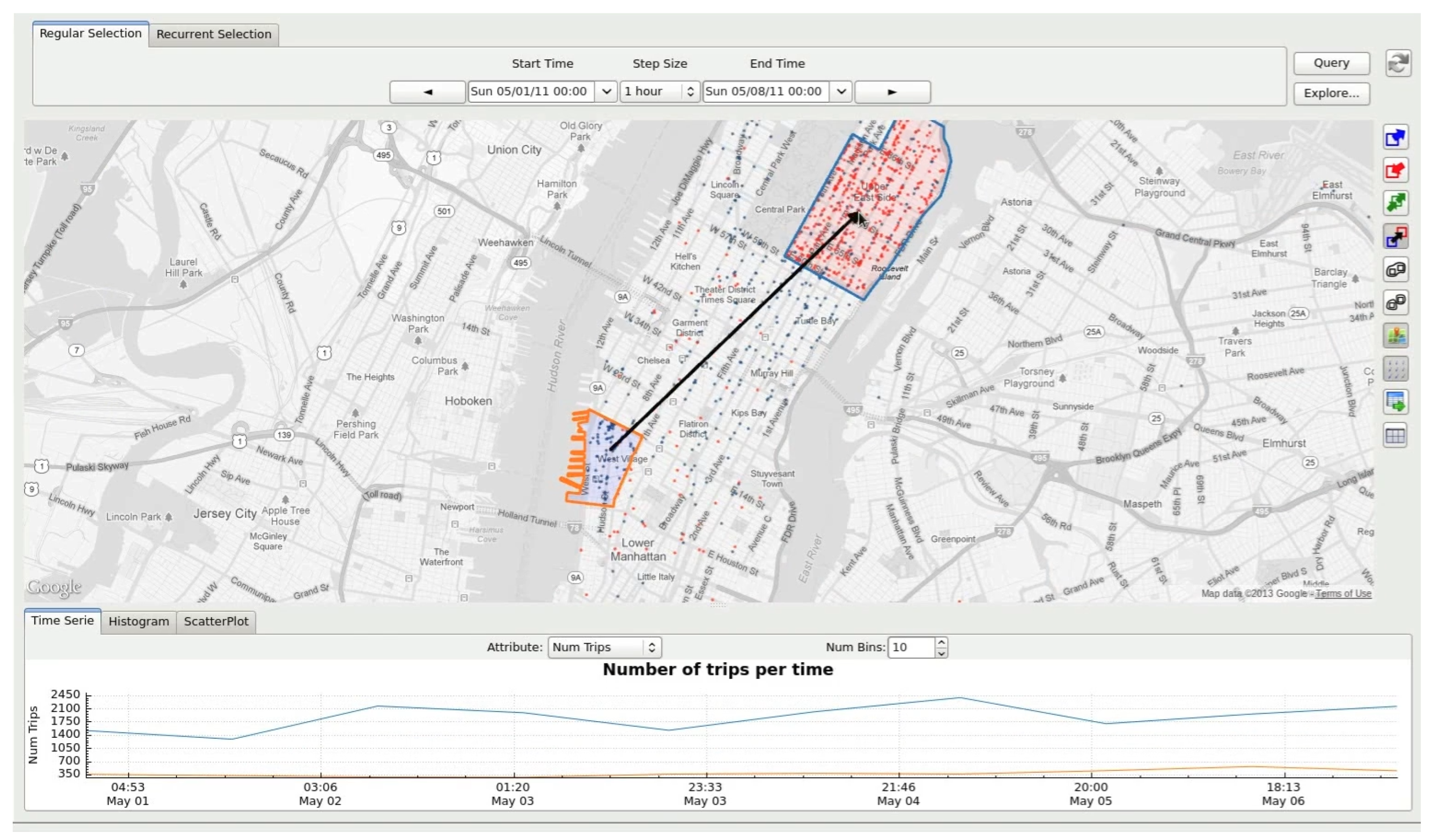The width and height of the screenshot is (1431, 840).
Task: Select the blue pickup selection tool
Action: 1395,138
